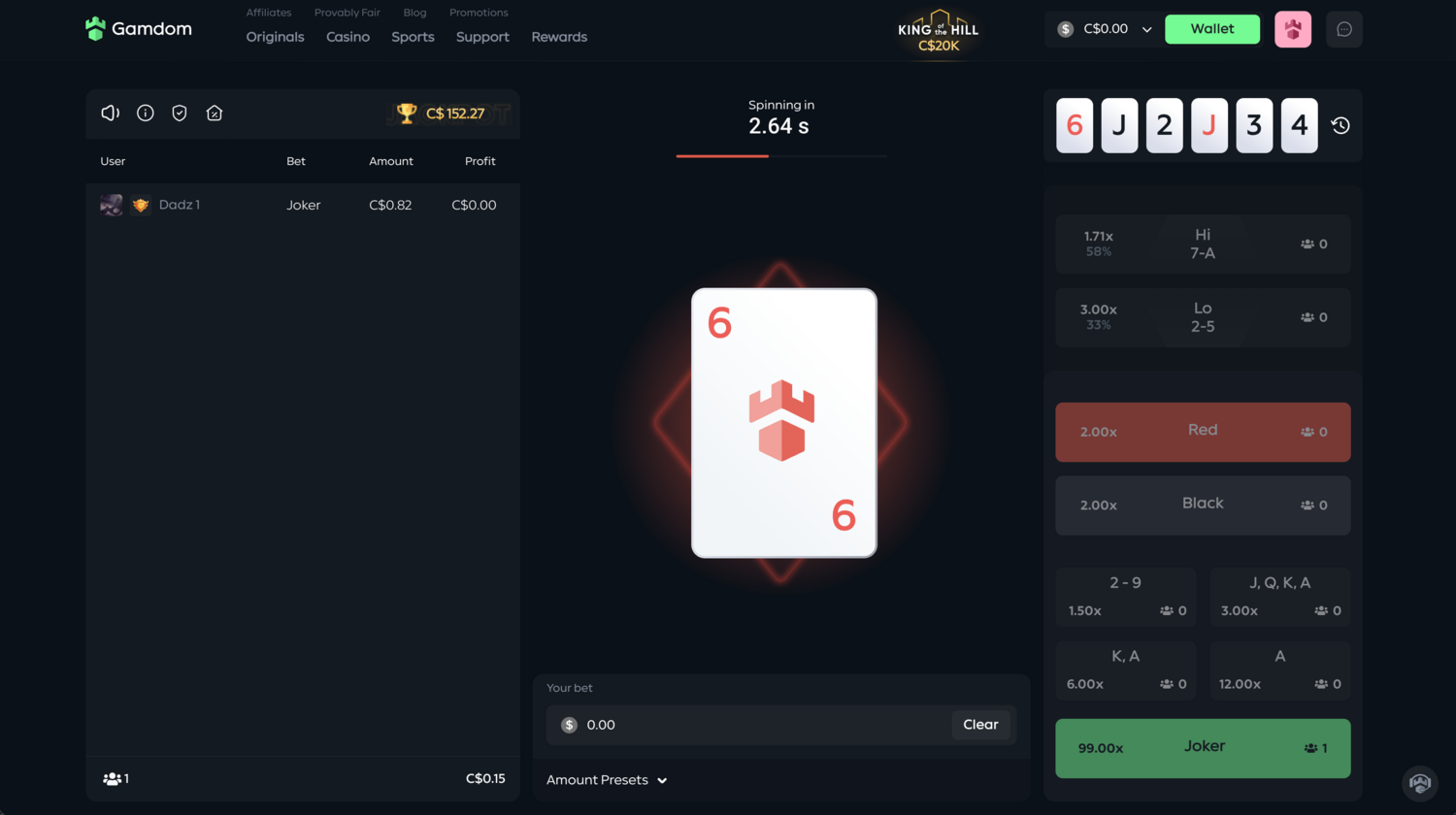Open the pink profile avatar
This screenshot has width=1456, height=815.
(1293, 29)
